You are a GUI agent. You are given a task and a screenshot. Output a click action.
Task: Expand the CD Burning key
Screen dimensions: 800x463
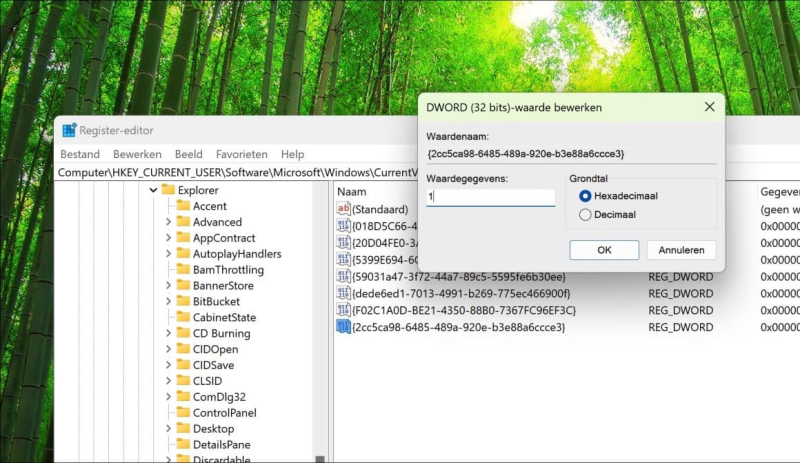(168, 333)
